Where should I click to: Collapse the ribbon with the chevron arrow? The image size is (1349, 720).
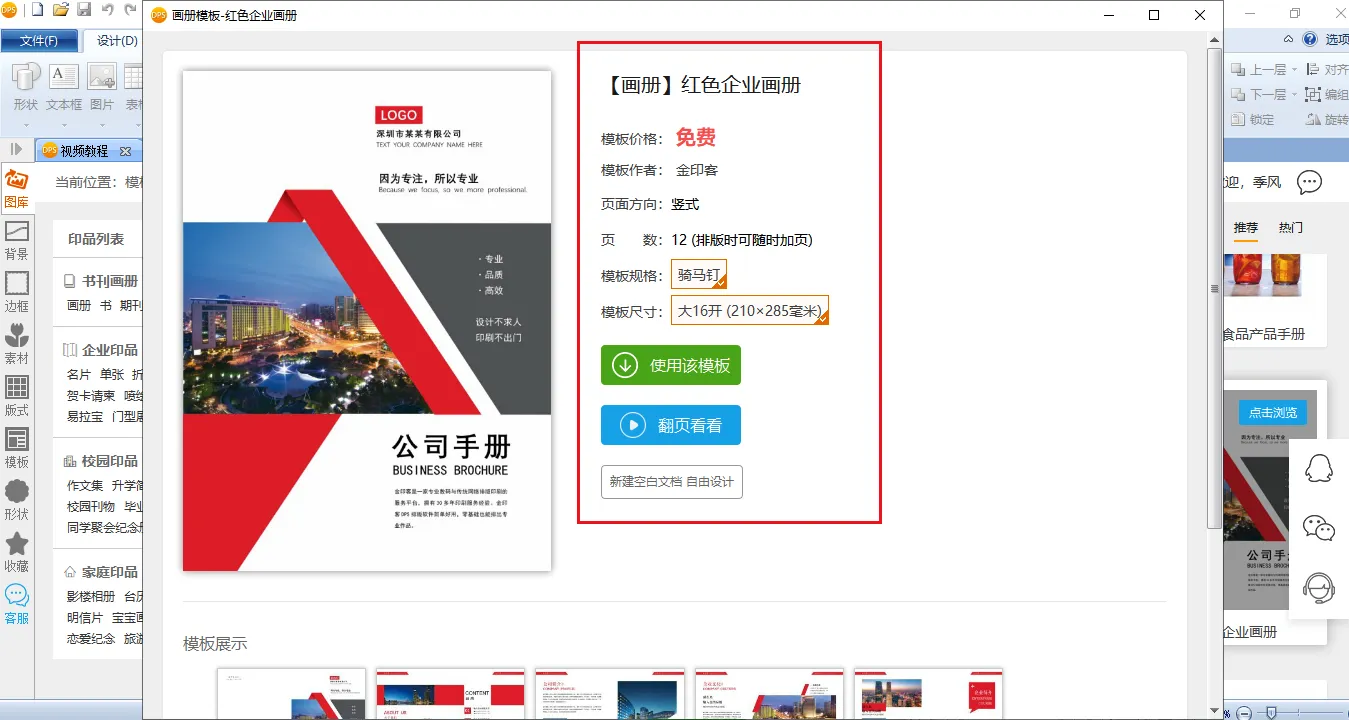click(x=1290, y=40)
